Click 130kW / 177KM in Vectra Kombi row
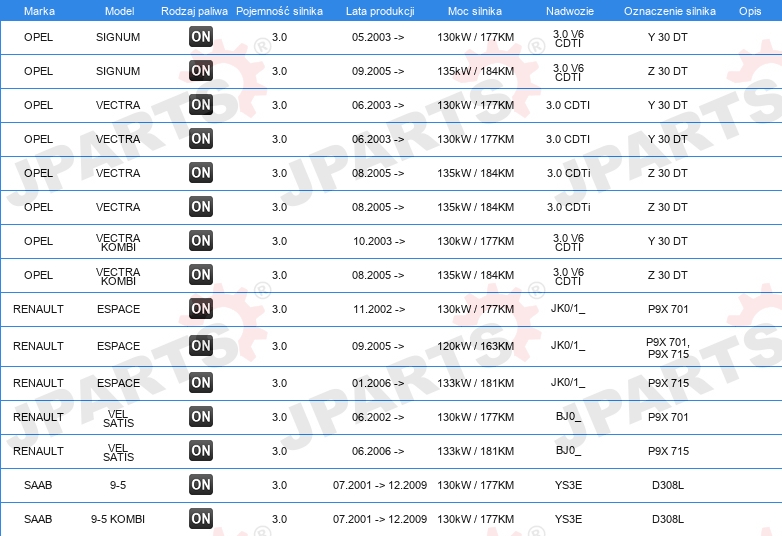782x536 pixels. coord(475,241)
